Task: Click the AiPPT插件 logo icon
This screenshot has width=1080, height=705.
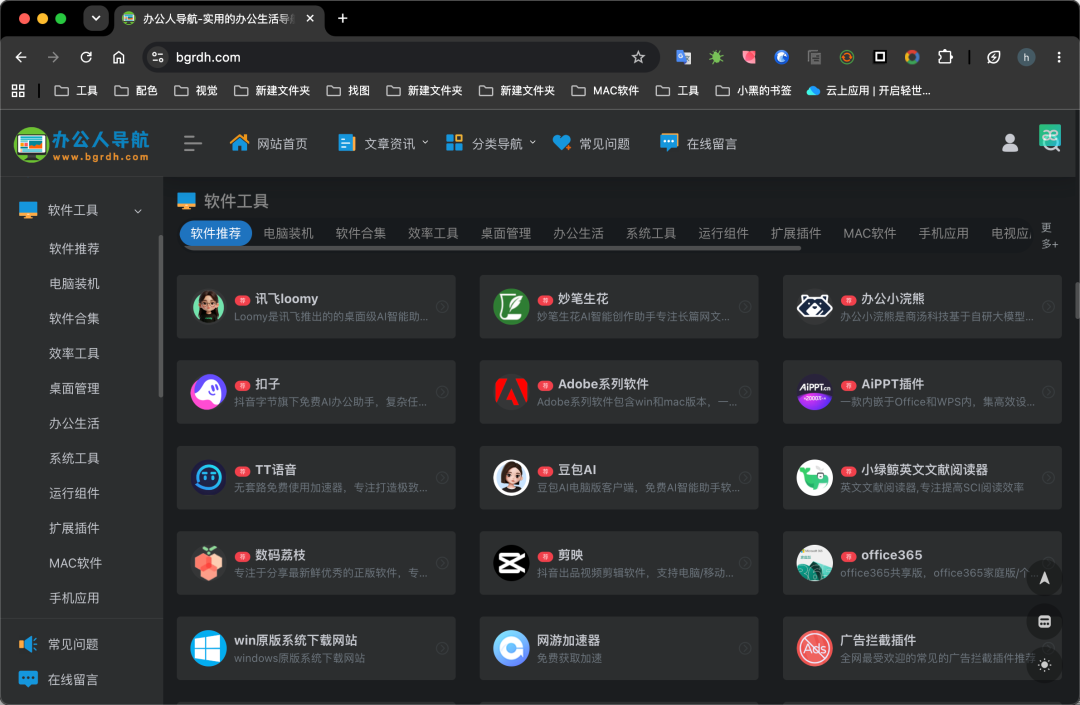Action: pos(814,392)
